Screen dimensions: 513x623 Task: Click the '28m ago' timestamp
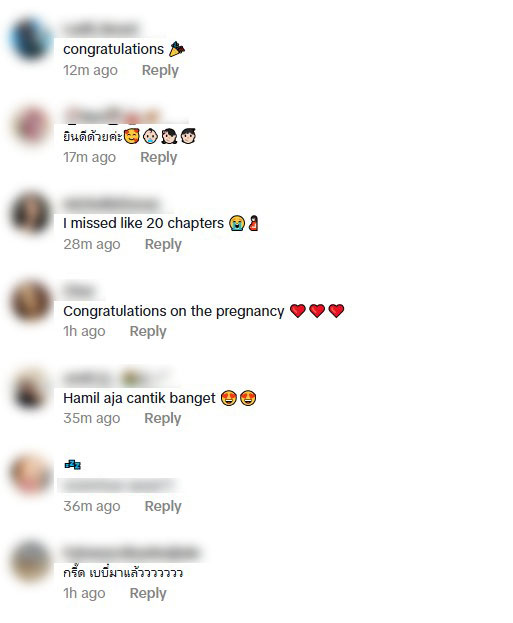[92, 244]
